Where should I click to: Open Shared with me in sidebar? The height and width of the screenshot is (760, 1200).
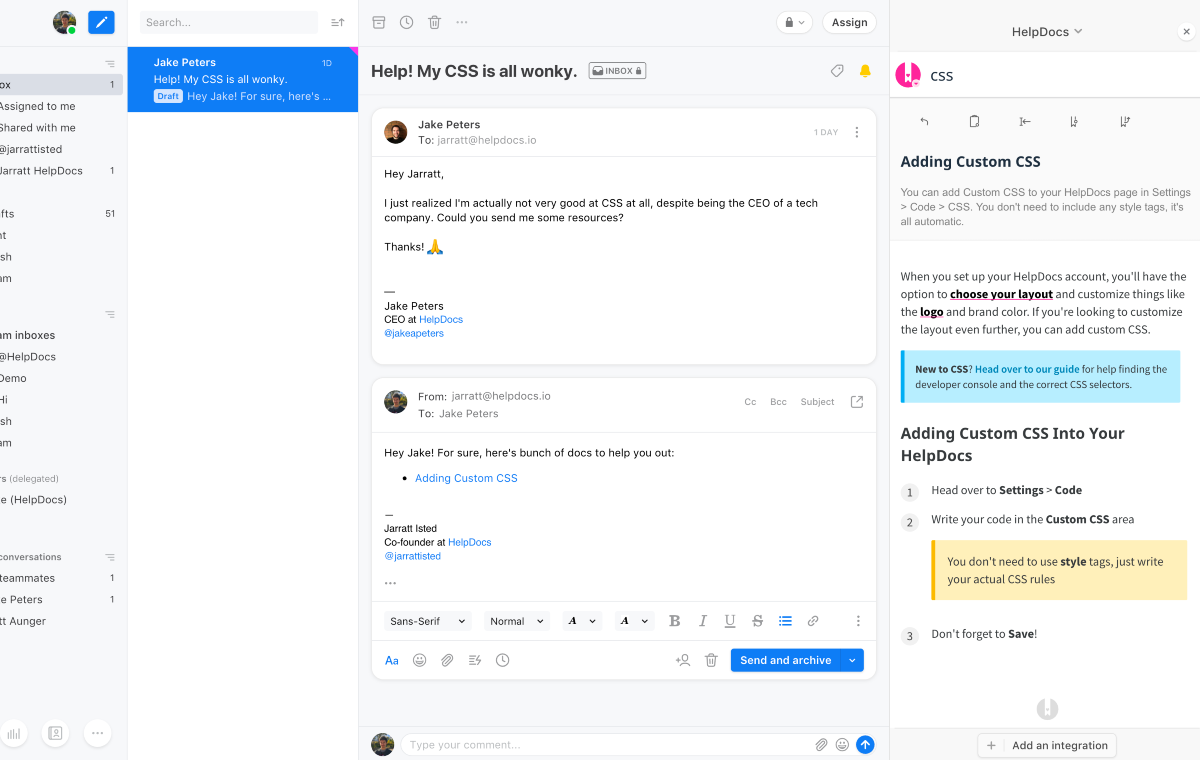click(37, 128)
